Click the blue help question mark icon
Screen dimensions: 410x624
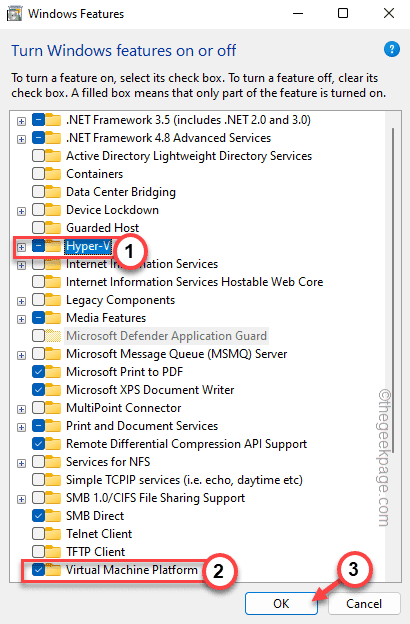click(392, 49)
